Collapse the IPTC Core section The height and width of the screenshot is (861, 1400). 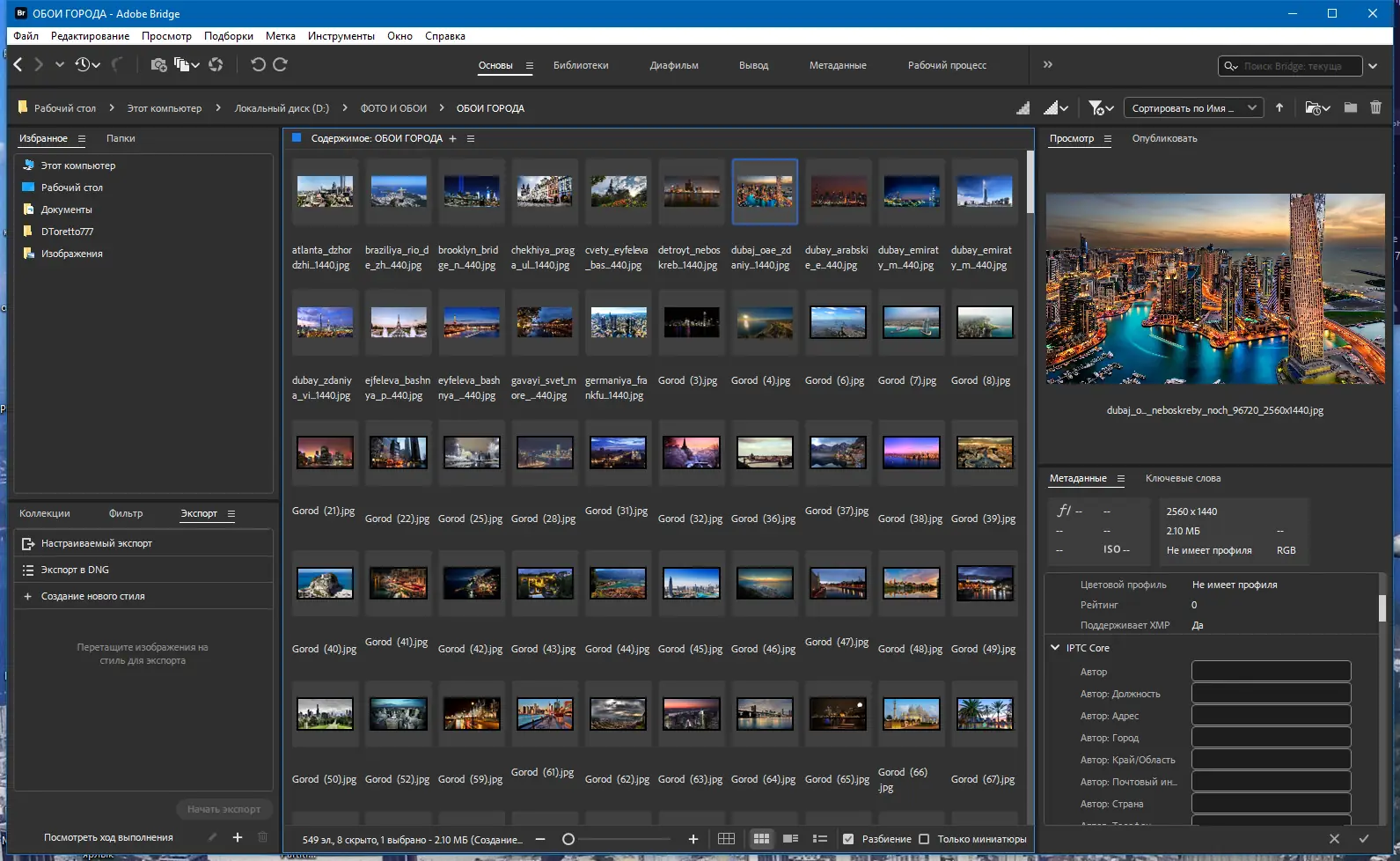point(1055,648)
